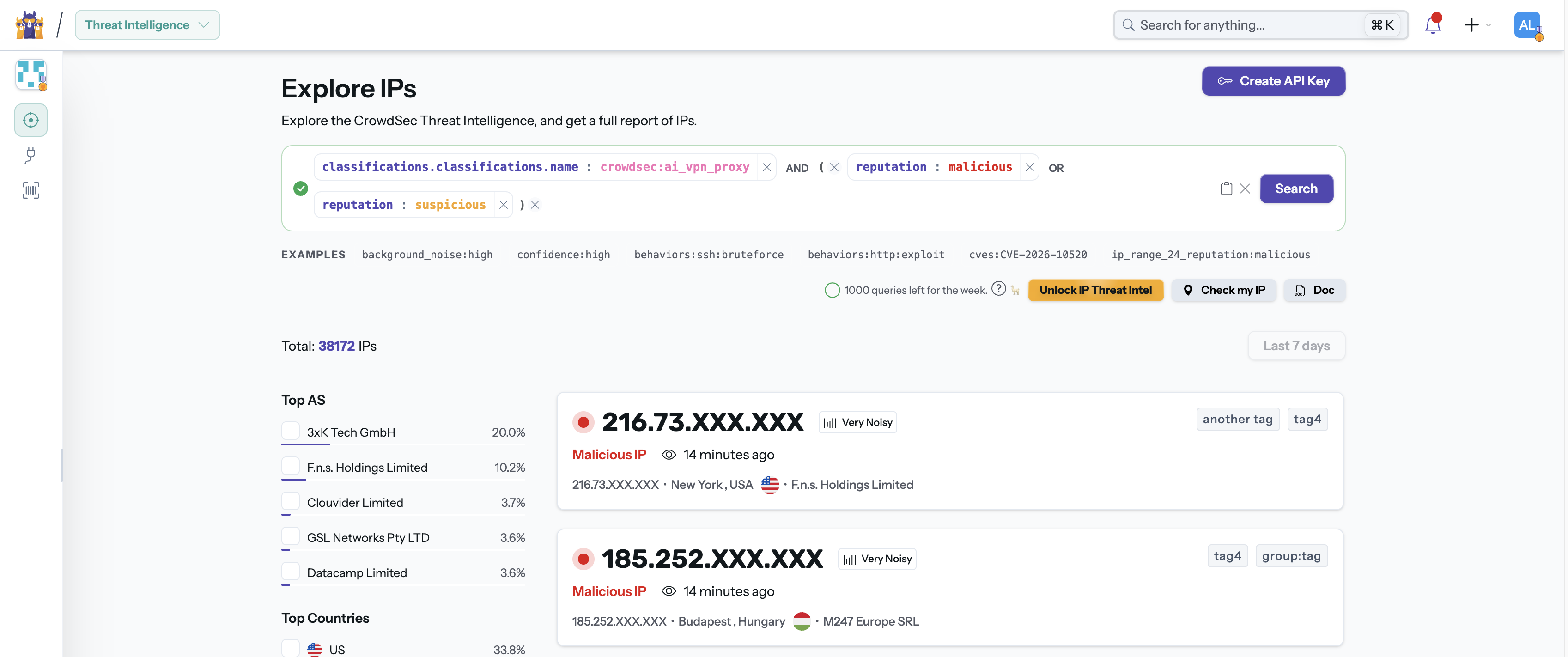The height and width of the screenshot is (657, 1568).
Task: Open the crosshair Explore IPs sidebar icon
Action: click(31, 120)
